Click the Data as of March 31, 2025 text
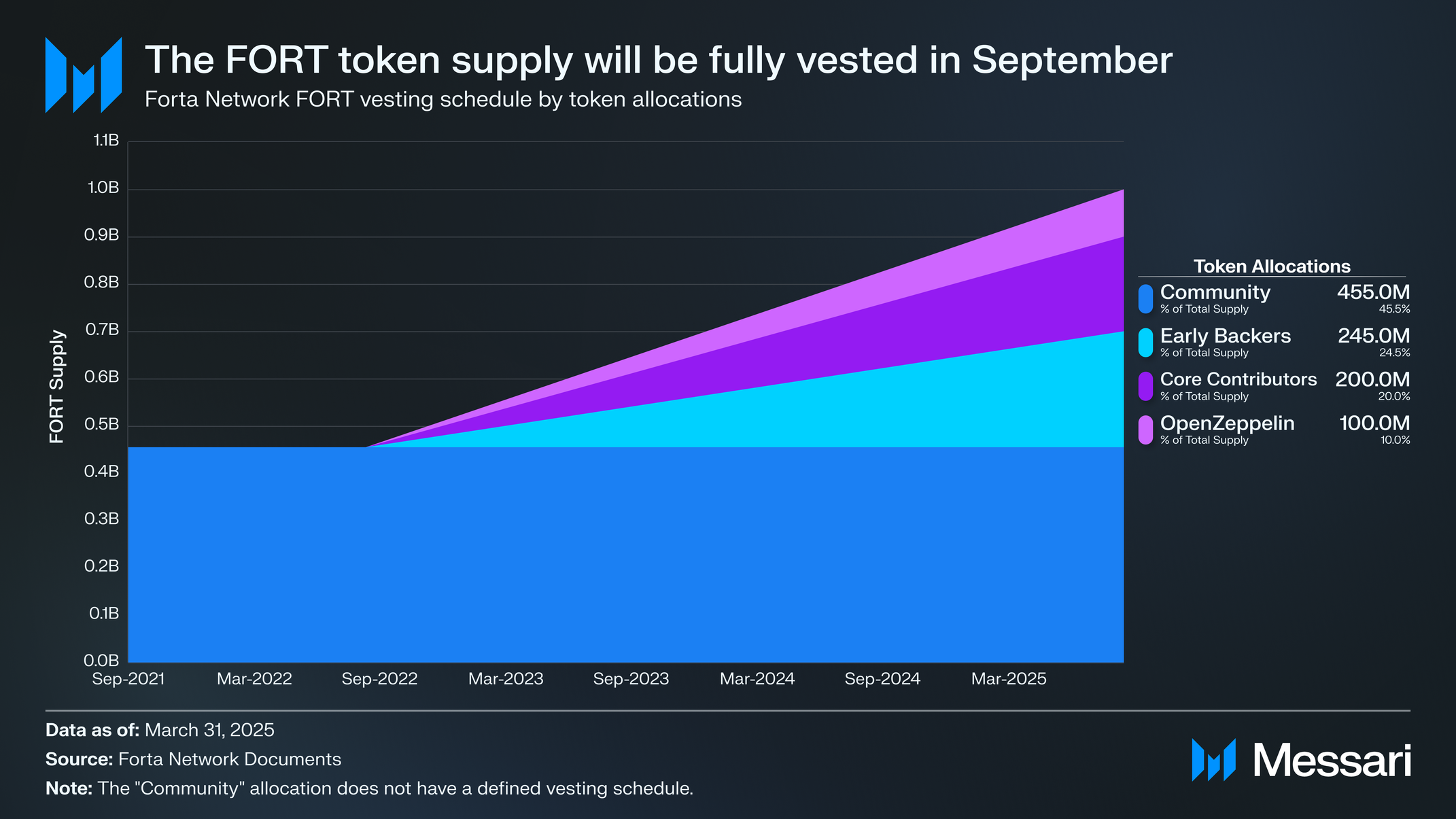This screenshot has width=1456, height=819. [160, 730]
